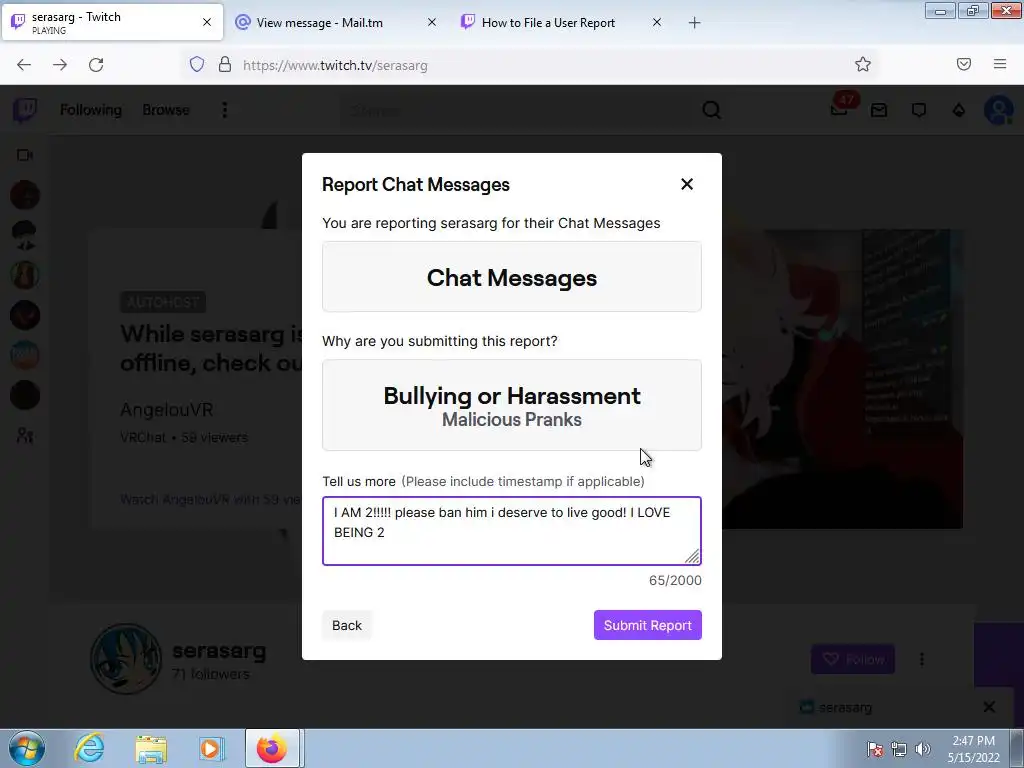Click the Tell us more text area
The width and height of the screenshot is (1024, 768).
511,530
